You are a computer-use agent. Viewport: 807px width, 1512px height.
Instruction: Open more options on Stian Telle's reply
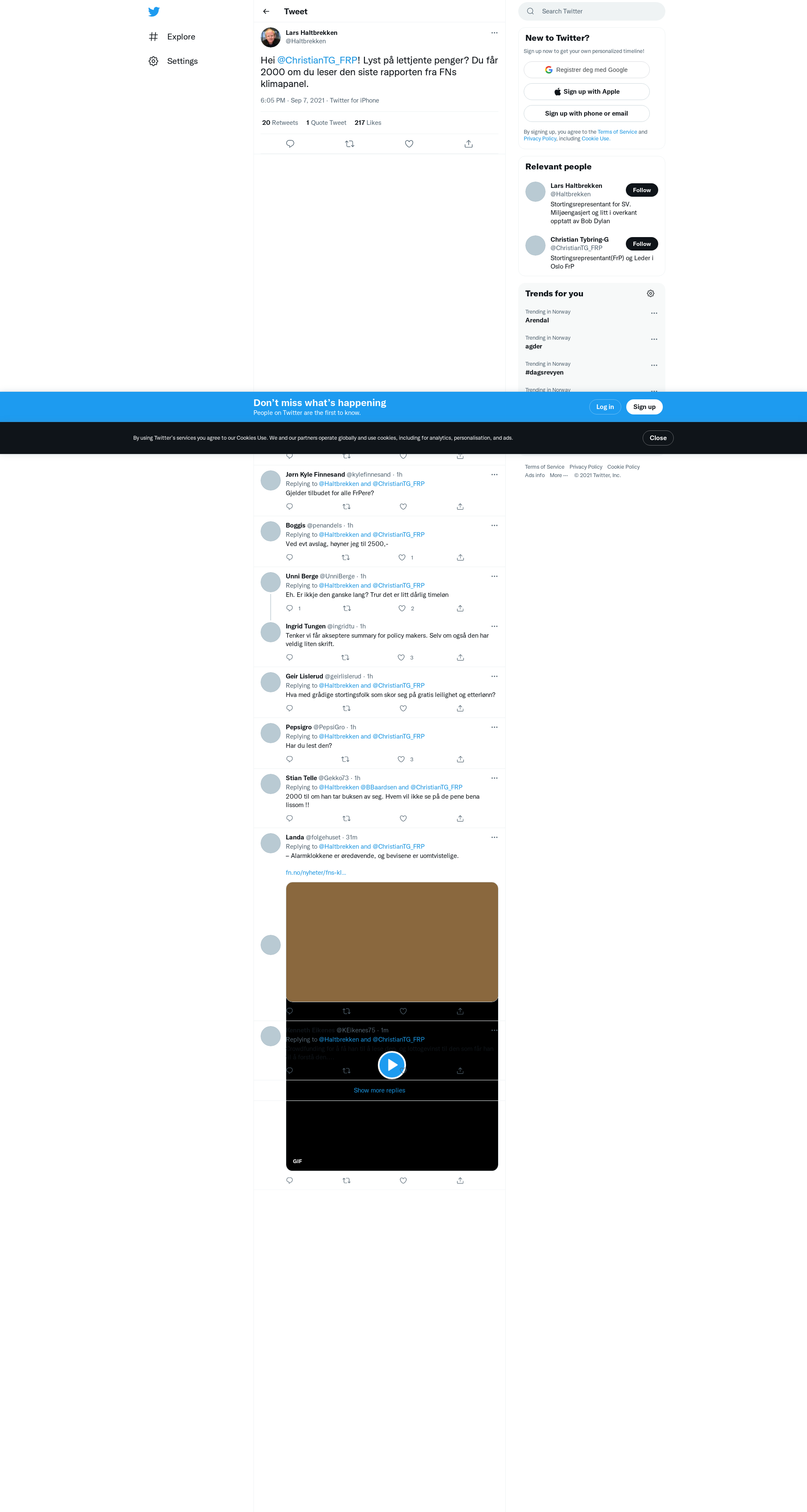point(494,778)
